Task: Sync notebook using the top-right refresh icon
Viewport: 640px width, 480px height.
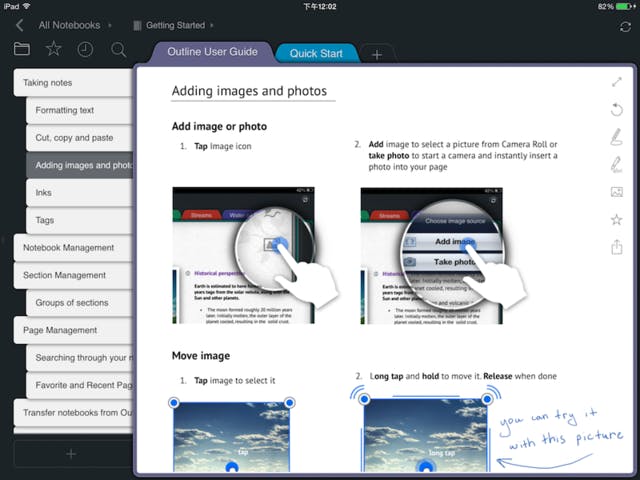Action: pyautogui.click(x=625, y=25)
